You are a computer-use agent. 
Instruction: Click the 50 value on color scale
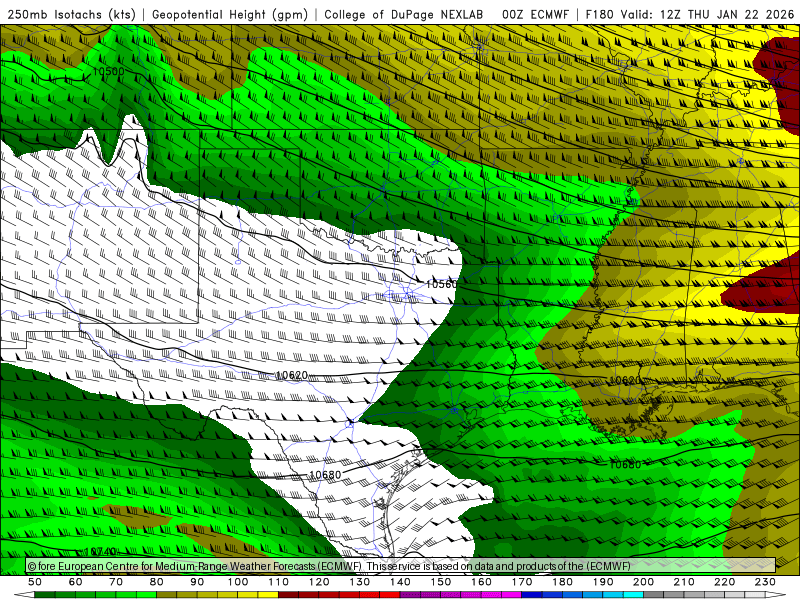point(35,582)
